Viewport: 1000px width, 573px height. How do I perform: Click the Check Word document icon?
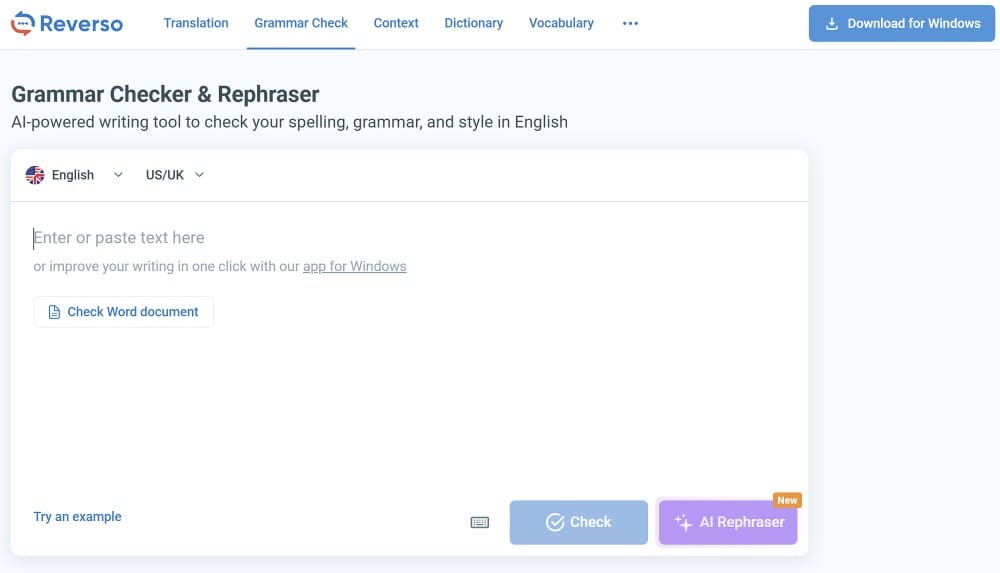click(x=54, y=312)
